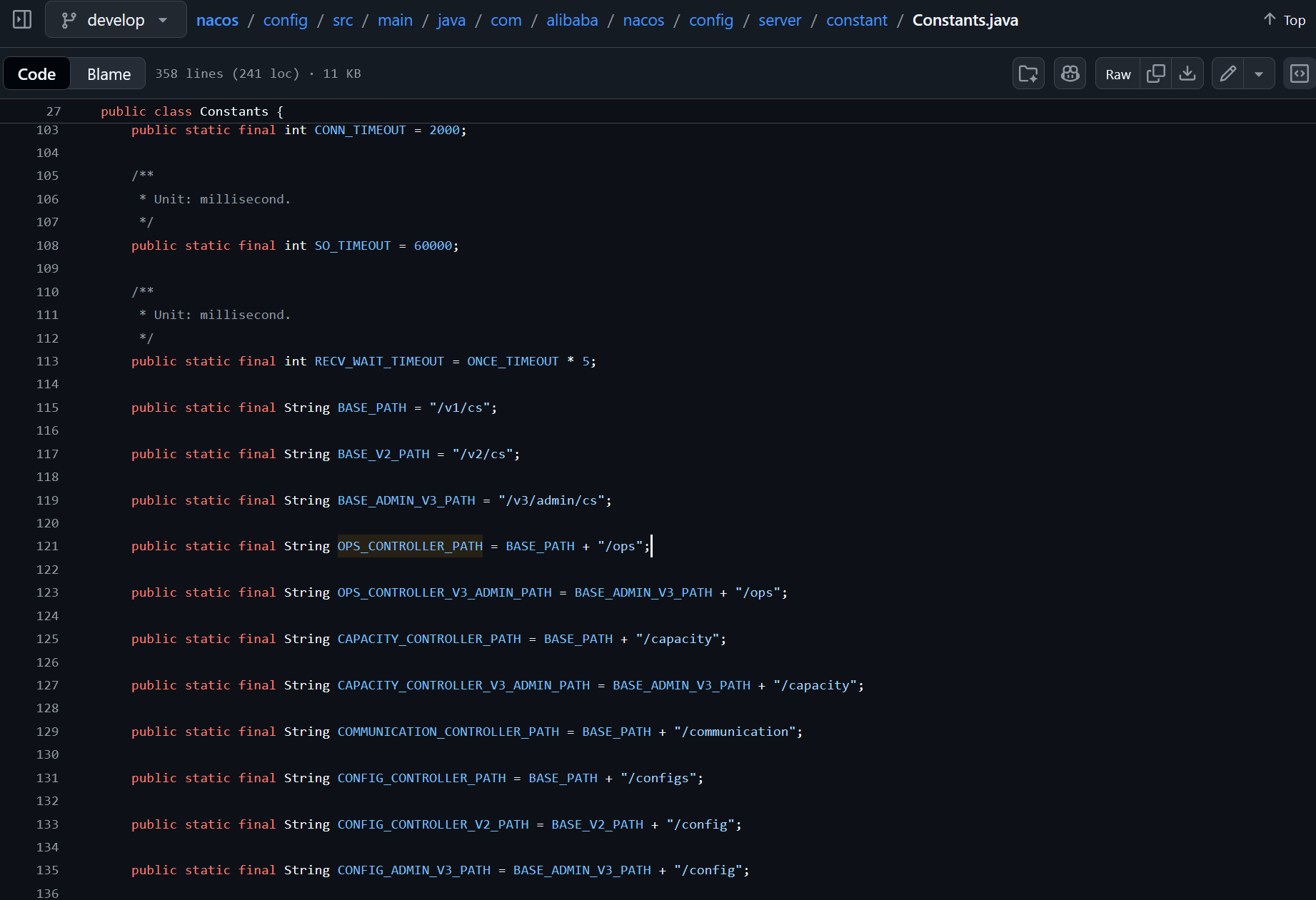Open the server breadcrumb folder
1316x900 pixels.
click(779, 20)
